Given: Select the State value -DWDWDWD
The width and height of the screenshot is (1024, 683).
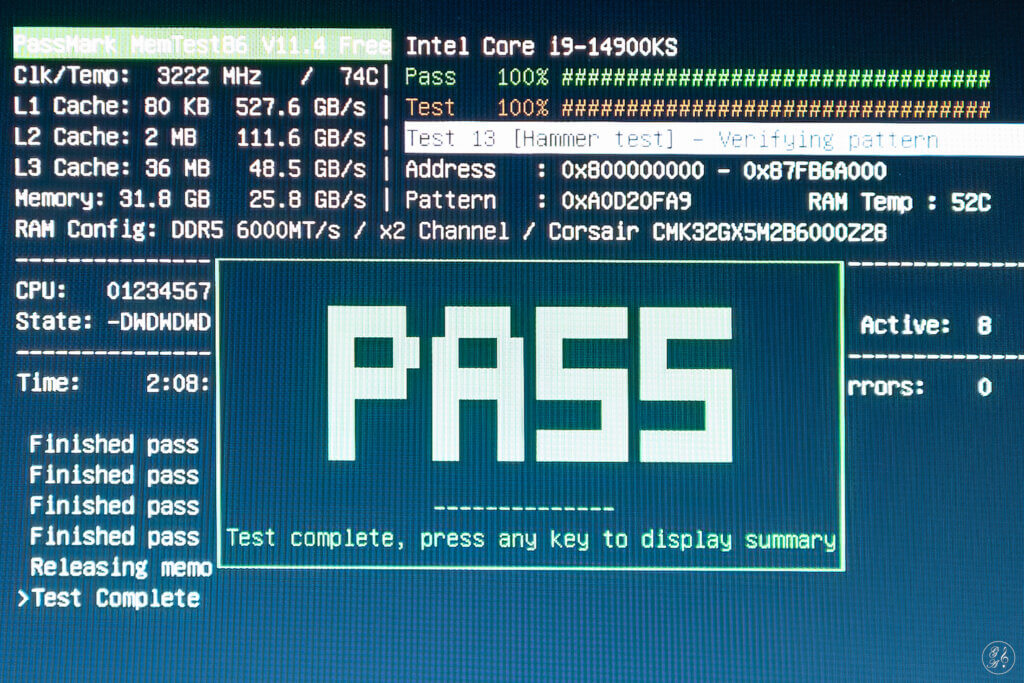Looking at the screenshot, I should pos(159,321).
